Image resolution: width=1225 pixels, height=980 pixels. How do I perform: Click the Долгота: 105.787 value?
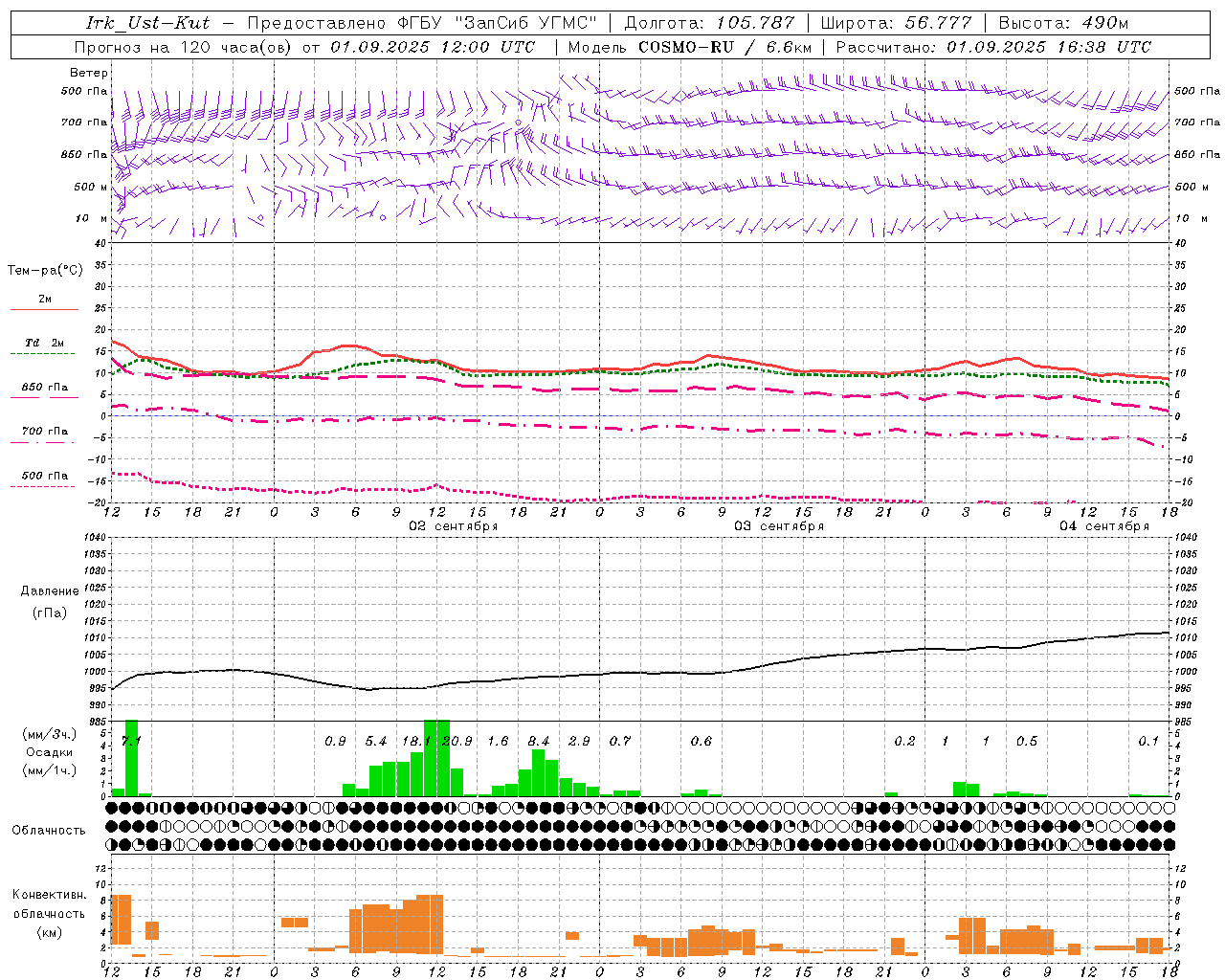coord(709,23)
